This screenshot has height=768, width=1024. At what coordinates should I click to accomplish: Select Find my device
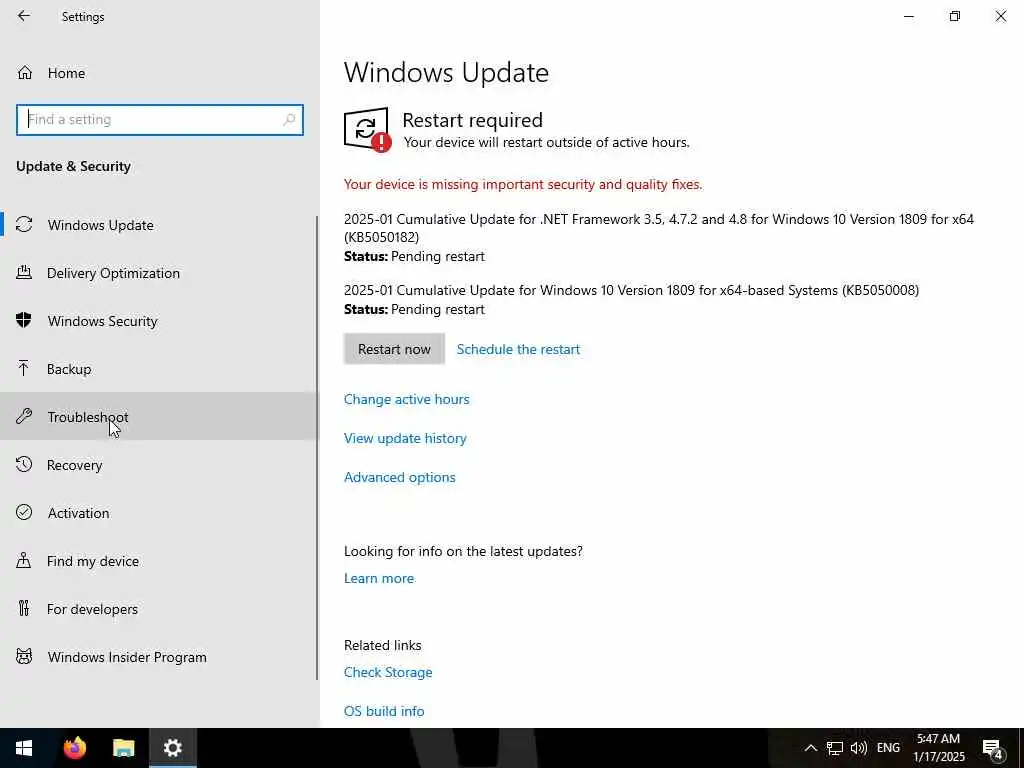click(x=160, y=561)
